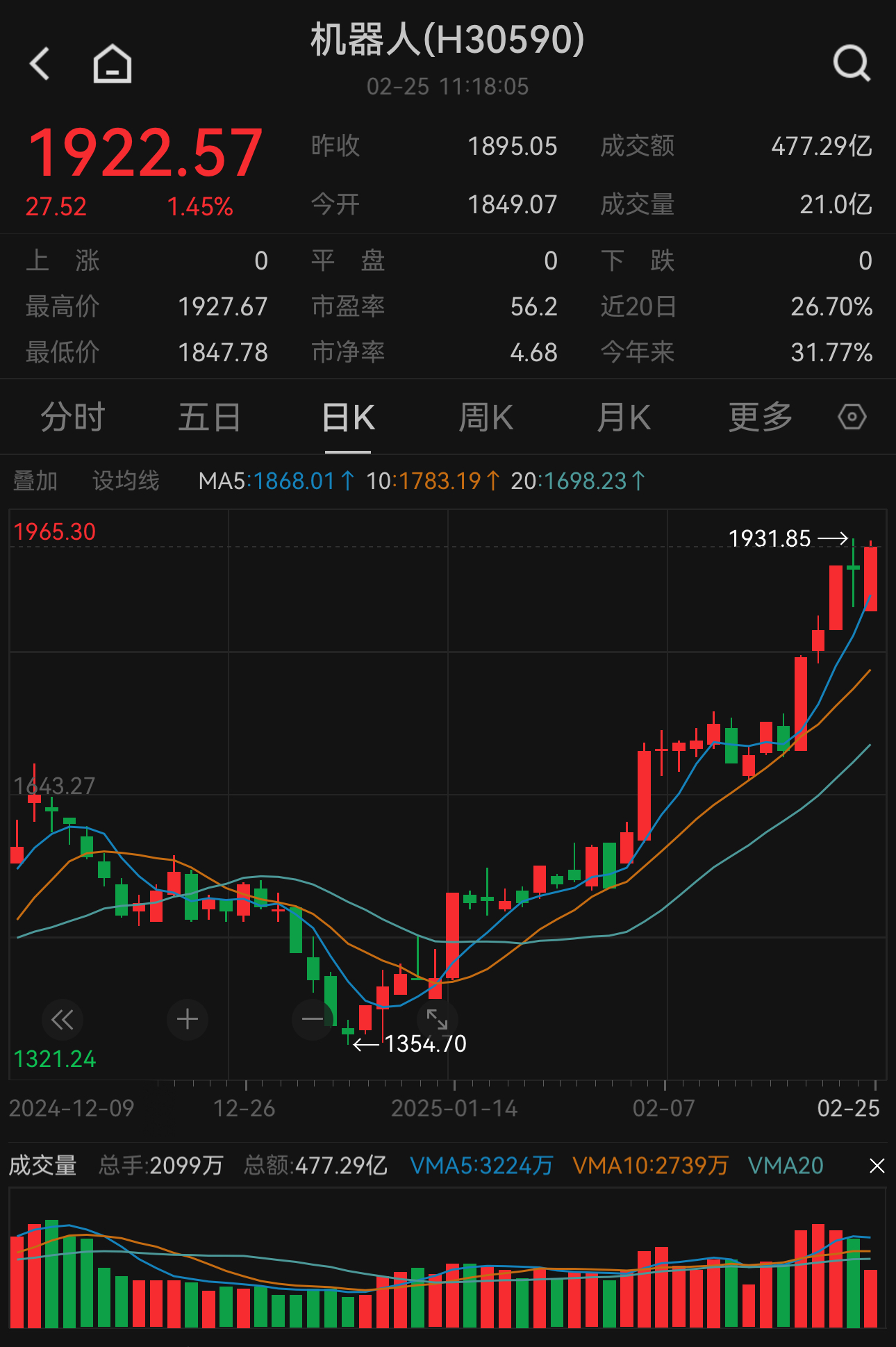The image size is (896, 1347).
Task: Switch to 周K tab
Action: [x=486, y=418]
